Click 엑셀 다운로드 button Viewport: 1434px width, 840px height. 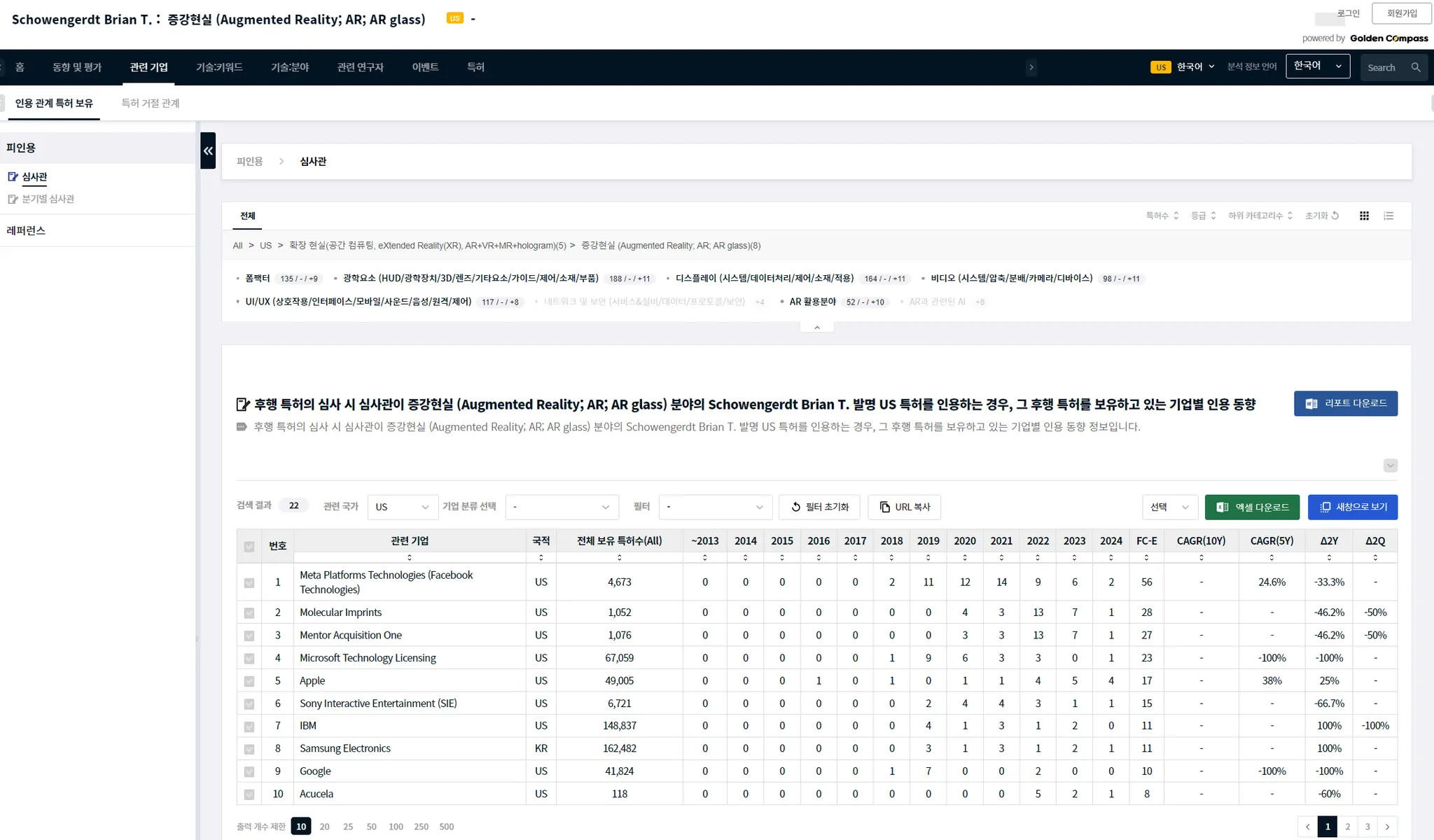coord(1252,507)
